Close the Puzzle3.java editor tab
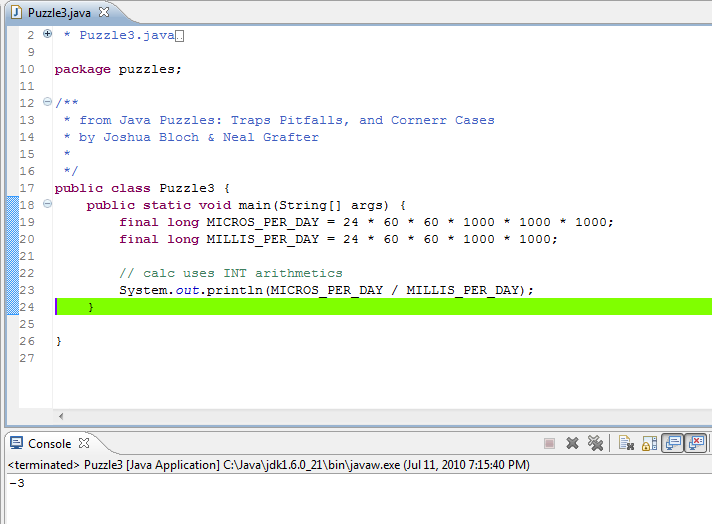 [104, 12]
